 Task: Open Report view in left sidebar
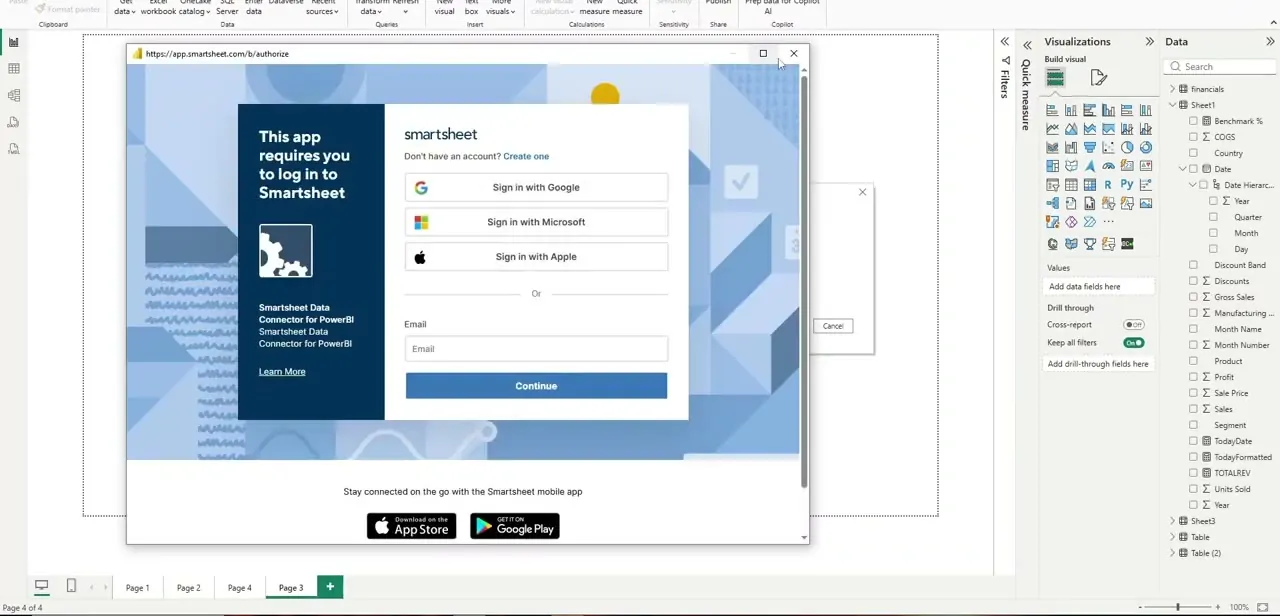tap(14, 42)
